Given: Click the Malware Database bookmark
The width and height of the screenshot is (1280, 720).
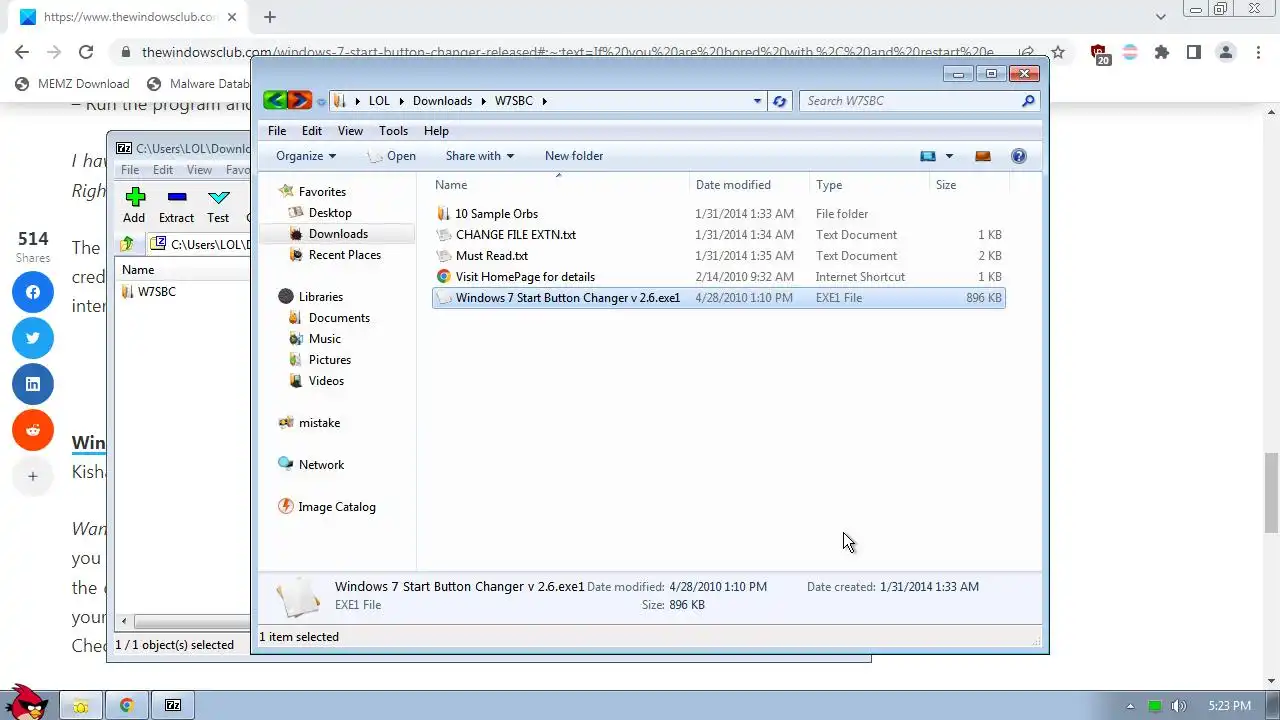Looking at the screenshot, I should [x=198, y=84].
